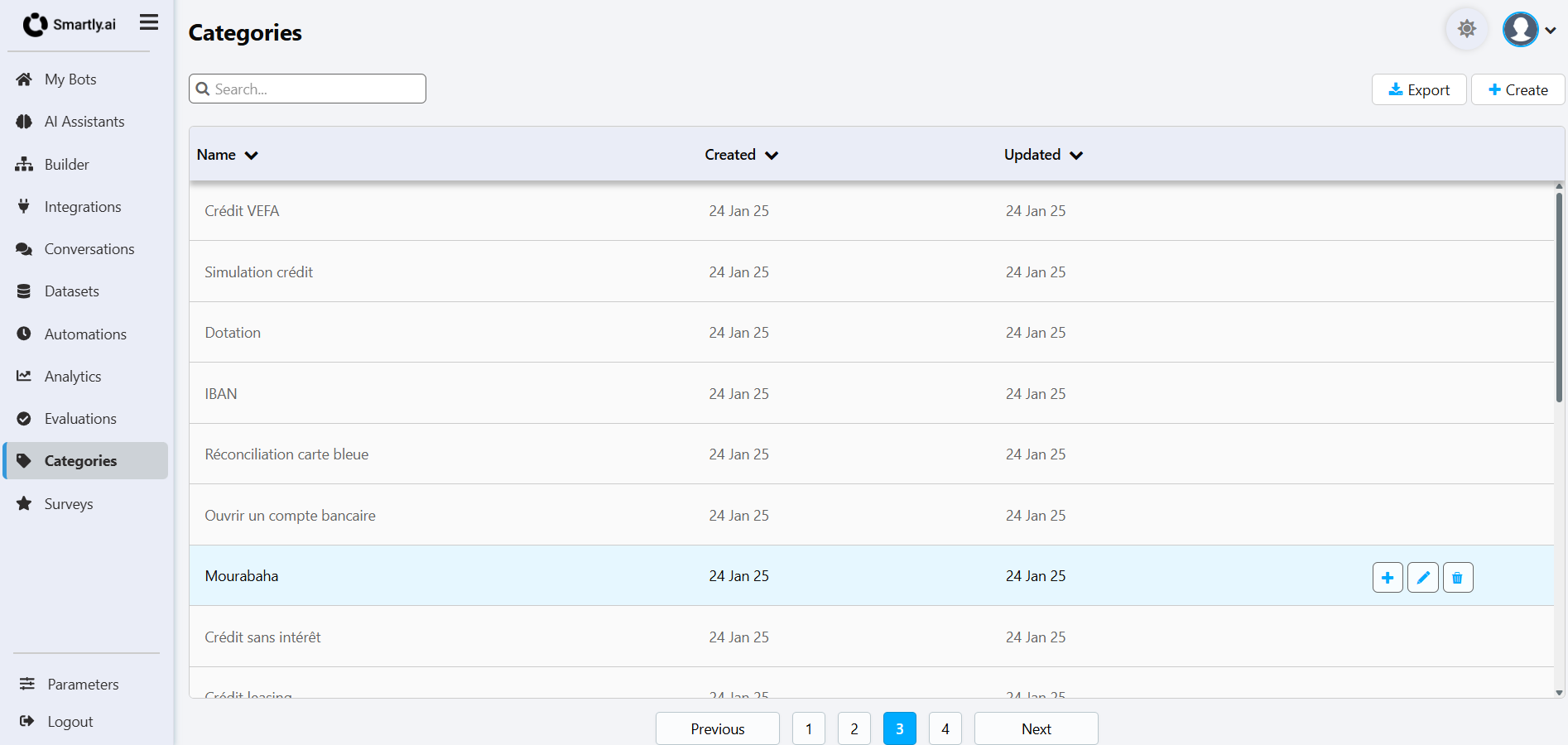This screenshot has height=745, width=1568.
Task: Add subcategory to Mourabaha with plus icon
Action: pos(1388,578)
